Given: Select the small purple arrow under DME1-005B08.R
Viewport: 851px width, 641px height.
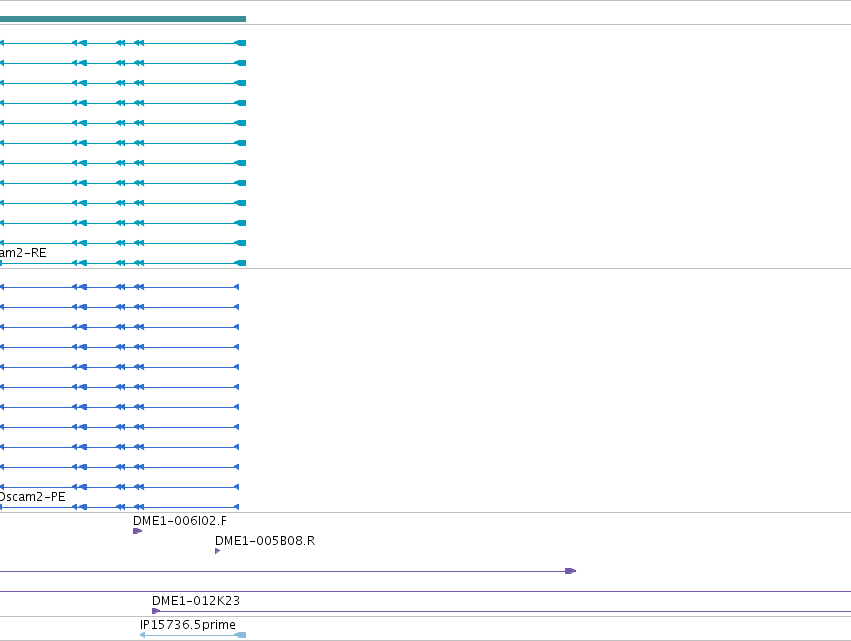Looking at the screenshot, I should (x=218, y=551).
